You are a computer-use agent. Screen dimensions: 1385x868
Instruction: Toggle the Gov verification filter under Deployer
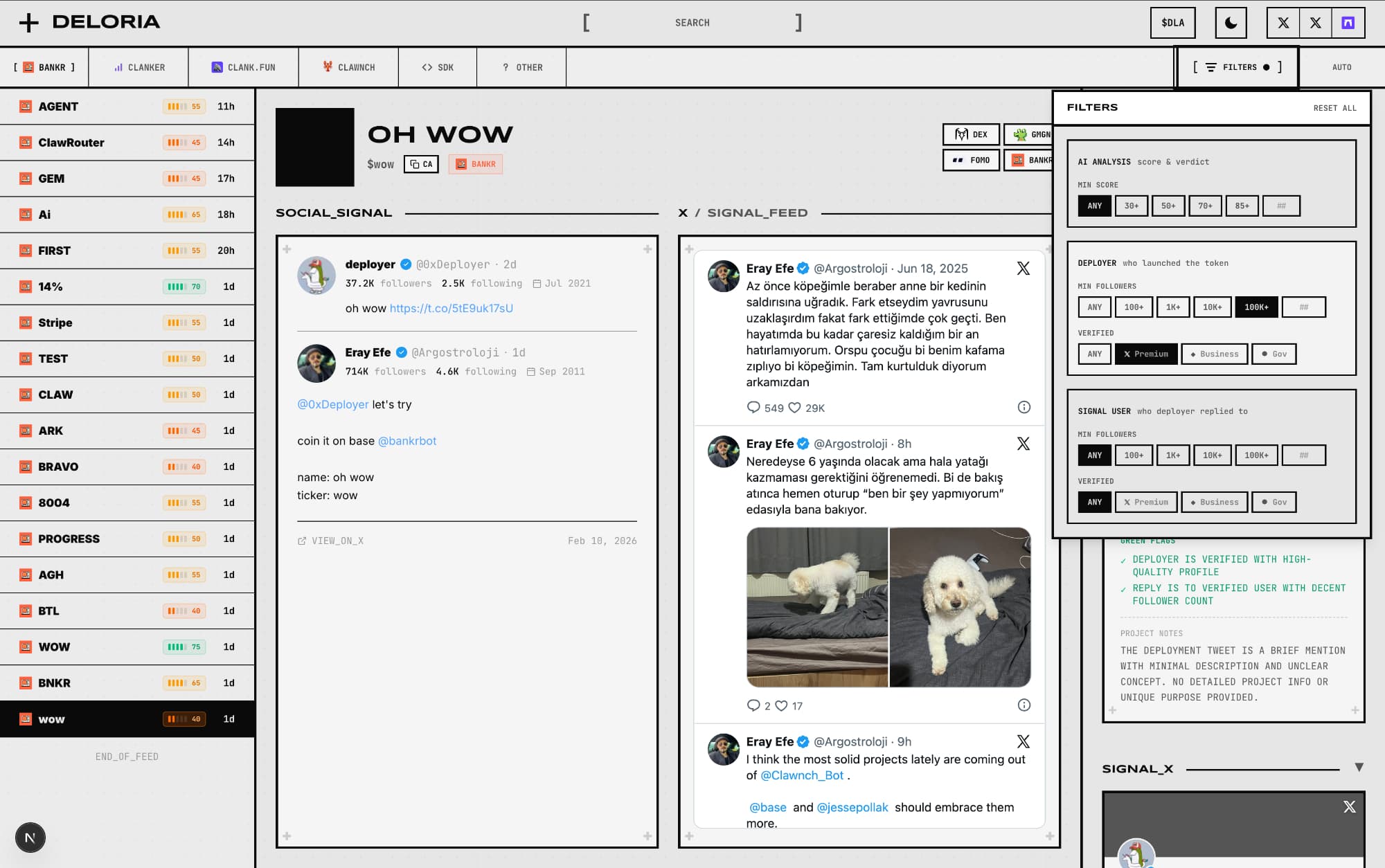1274,354
